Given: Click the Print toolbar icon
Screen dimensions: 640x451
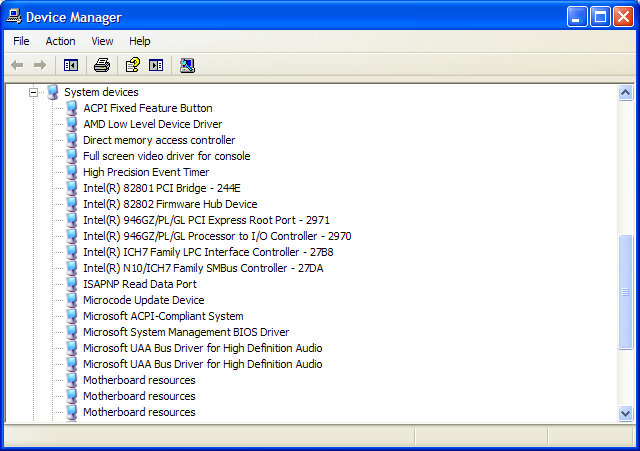Looking at the screenshot, I should (x=101, y=65).
